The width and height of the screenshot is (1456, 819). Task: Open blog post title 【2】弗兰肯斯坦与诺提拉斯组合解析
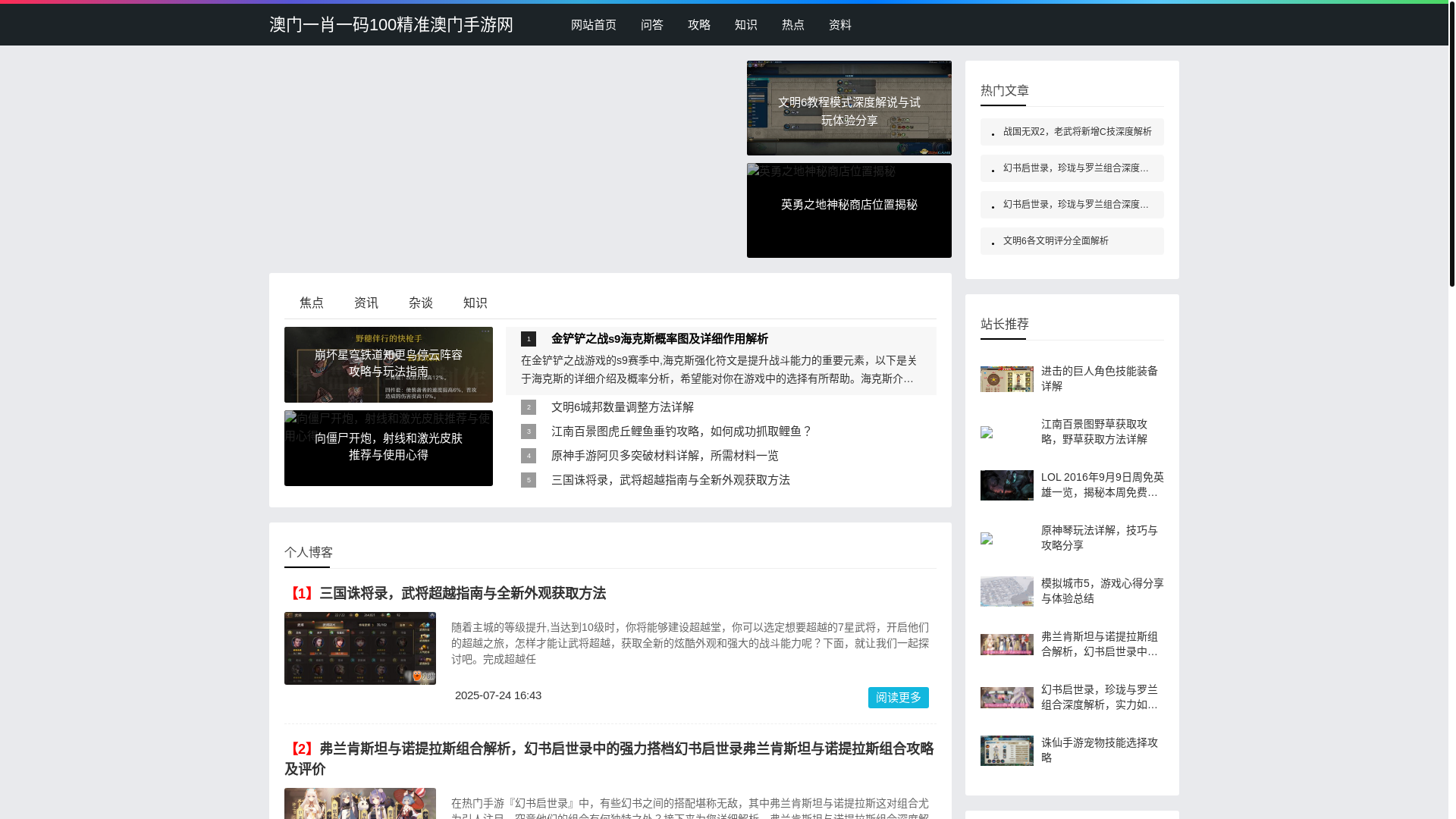[610, 758]
